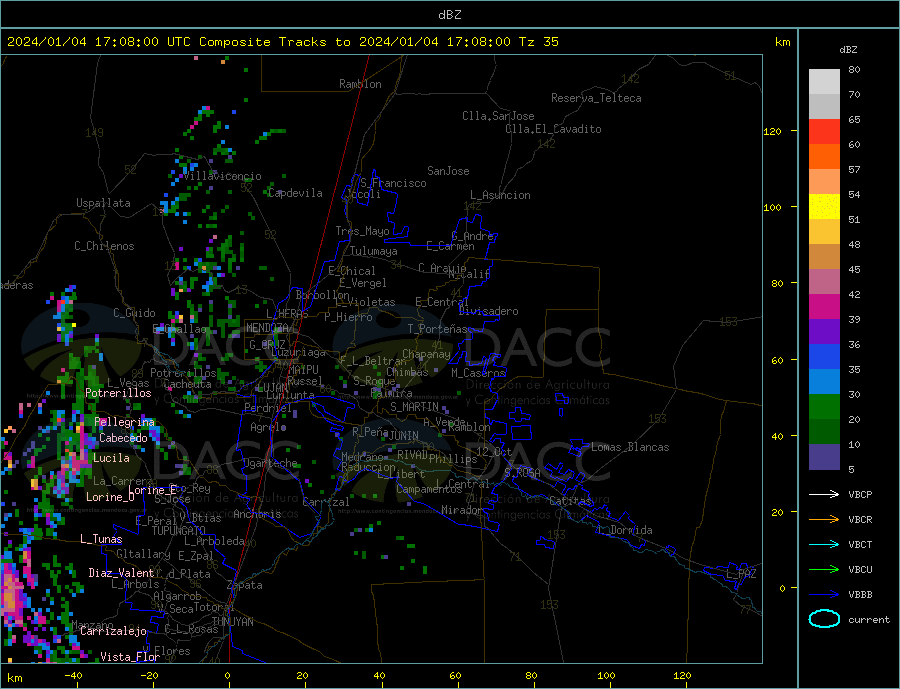Click the 'Lomas_Blancas' map label
This screenshot has width=900, height=689.
click(630, 447)
